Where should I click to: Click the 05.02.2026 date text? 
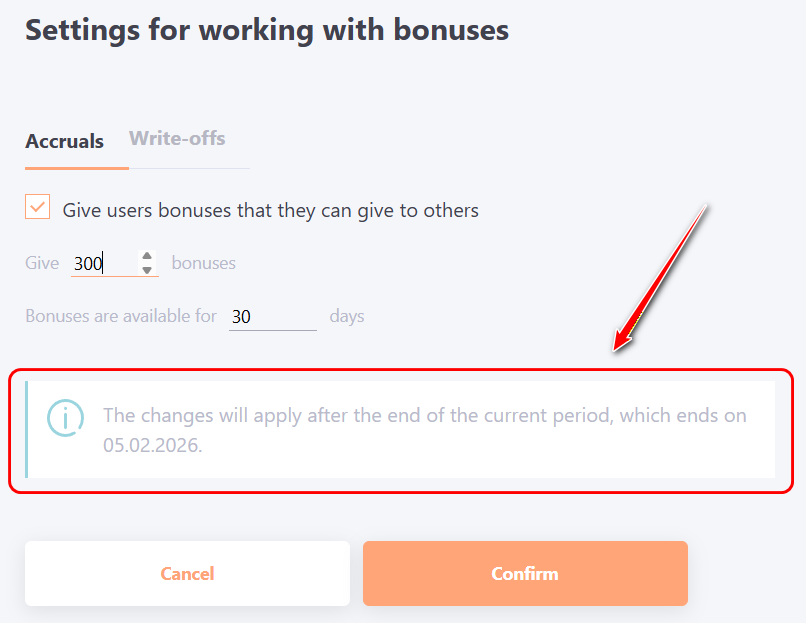pyautogui.click(x=152, y=446)
